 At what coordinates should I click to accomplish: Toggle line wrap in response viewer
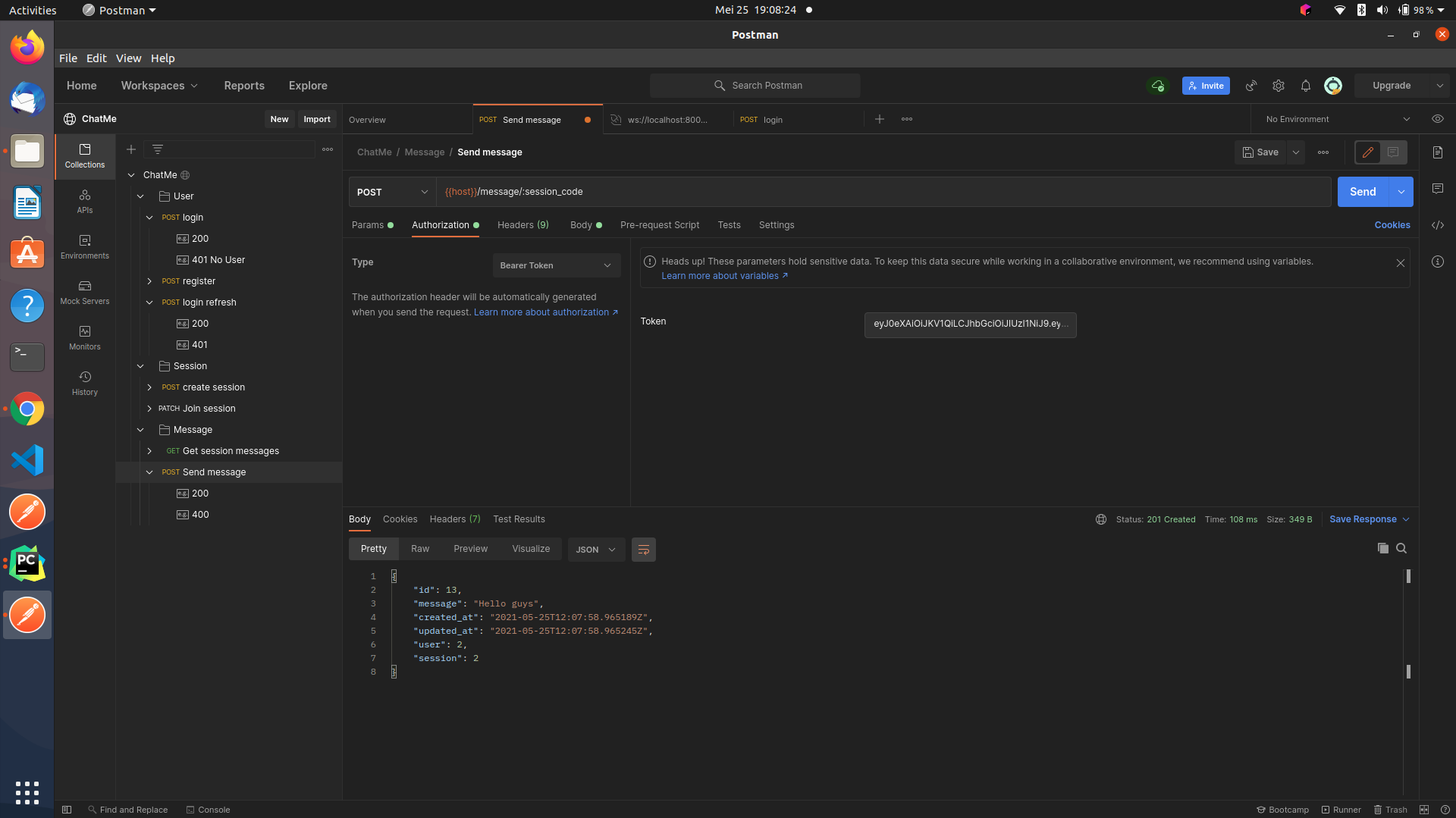tap(644, 550)
